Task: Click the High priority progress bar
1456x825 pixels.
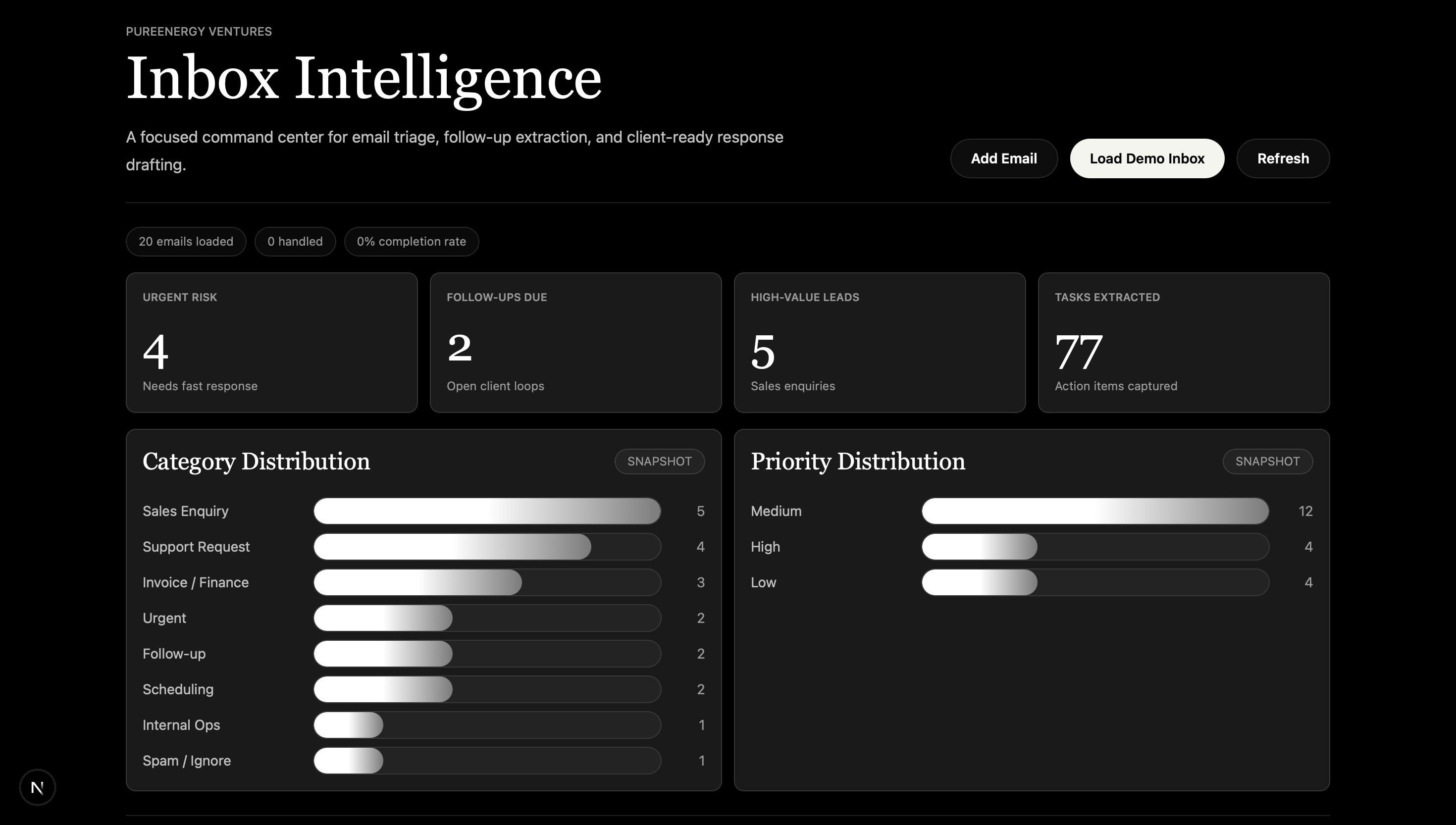Action: coord(1095,547)
